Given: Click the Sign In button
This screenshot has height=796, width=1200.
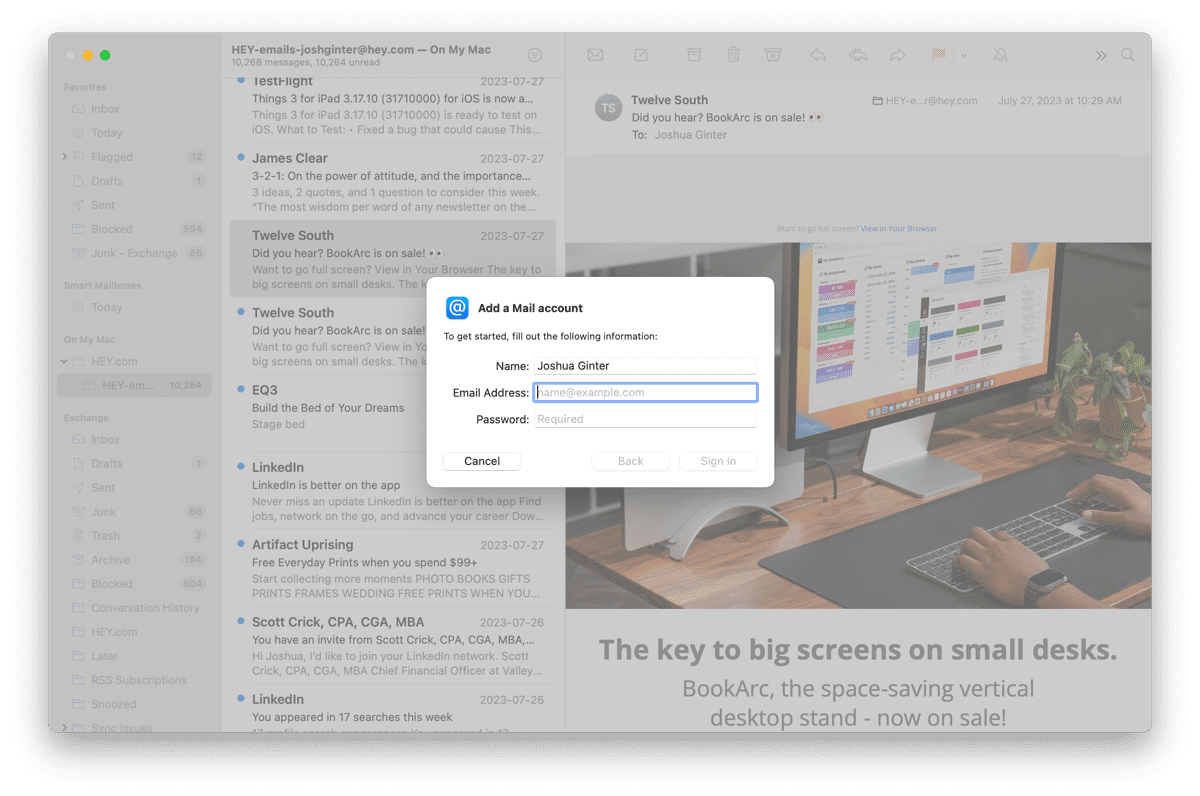Looking at the screenshot, I should 718,461.
